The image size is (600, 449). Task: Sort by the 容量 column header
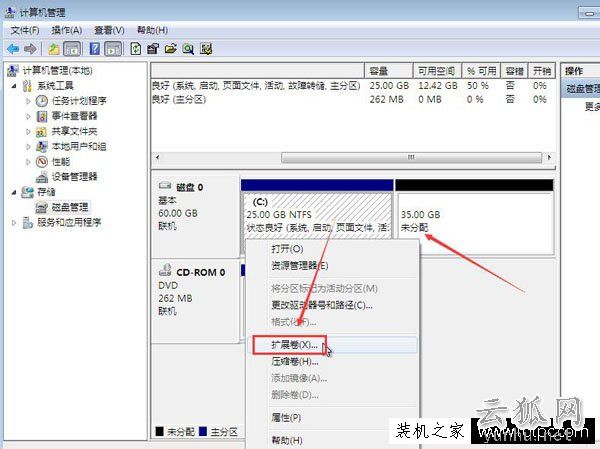point(389,71)
